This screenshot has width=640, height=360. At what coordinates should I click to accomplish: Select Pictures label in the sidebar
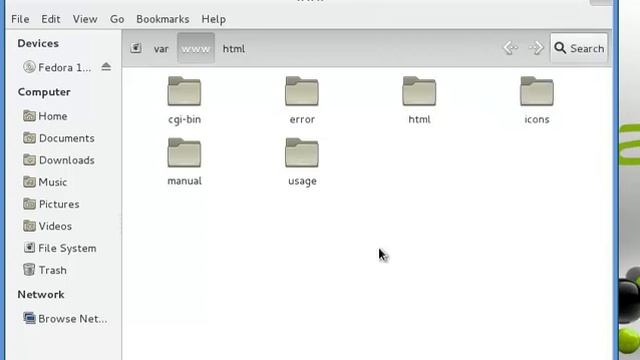click(59, 204)
